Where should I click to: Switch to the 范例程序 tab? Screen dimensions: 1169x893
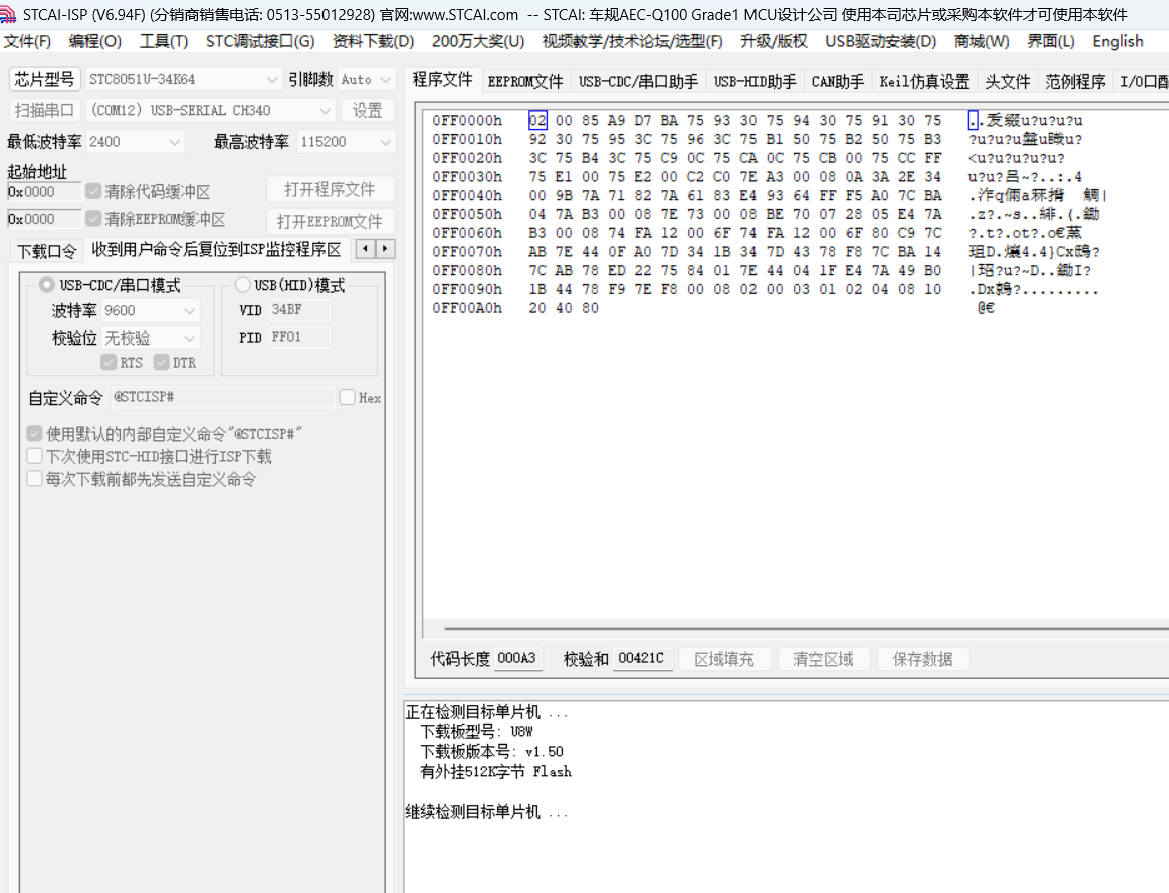[x=1074, y=81]
